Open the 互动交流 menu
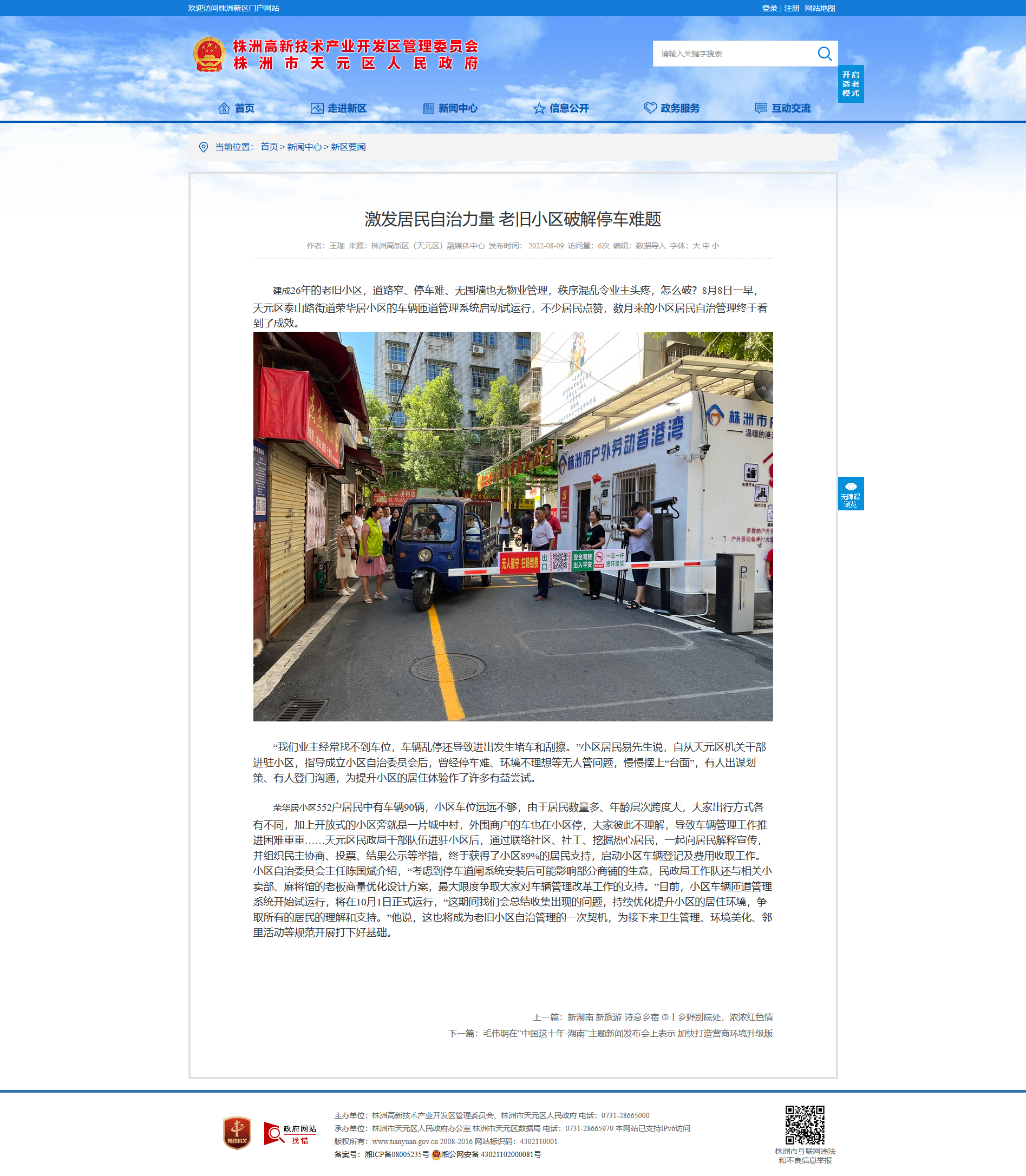 [791, 108]
